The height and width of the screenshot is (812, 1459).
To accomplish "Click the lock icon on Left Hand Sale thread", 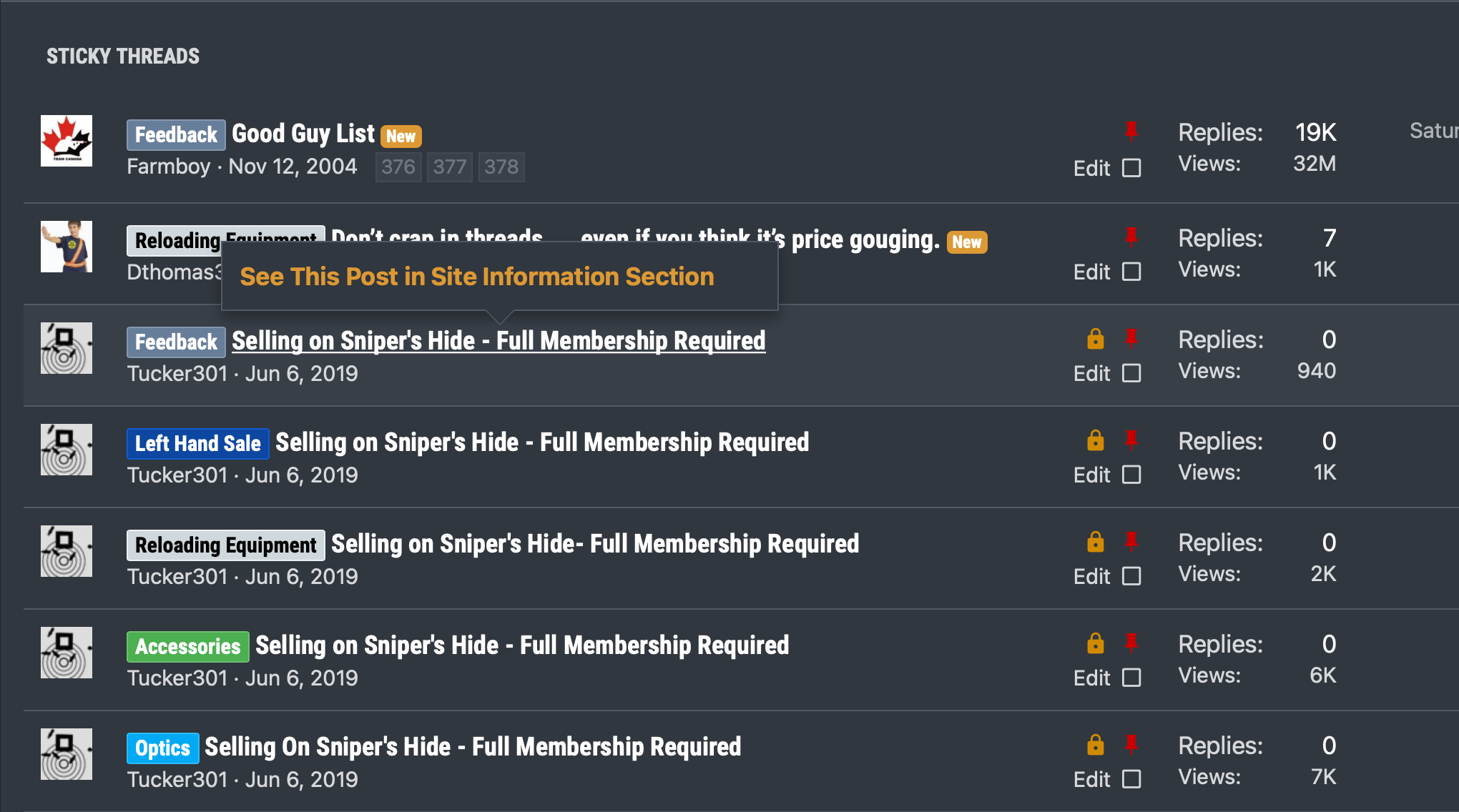I will click(x=1095, y=440).
